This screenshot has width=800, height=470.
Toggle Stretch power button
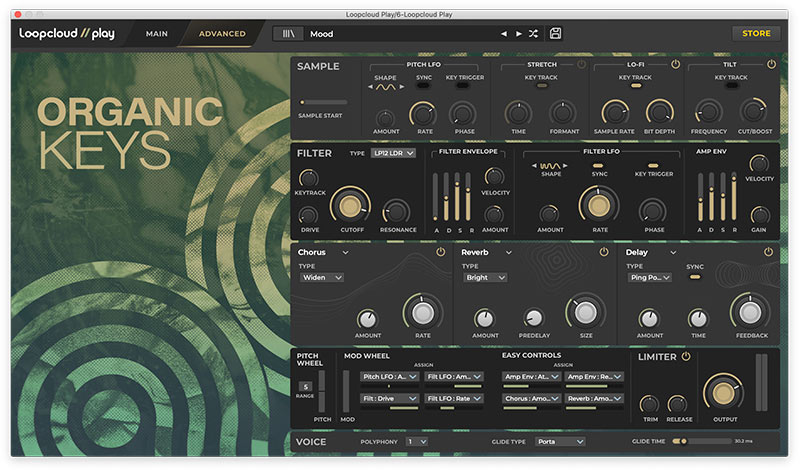click(x=581, y=65)
